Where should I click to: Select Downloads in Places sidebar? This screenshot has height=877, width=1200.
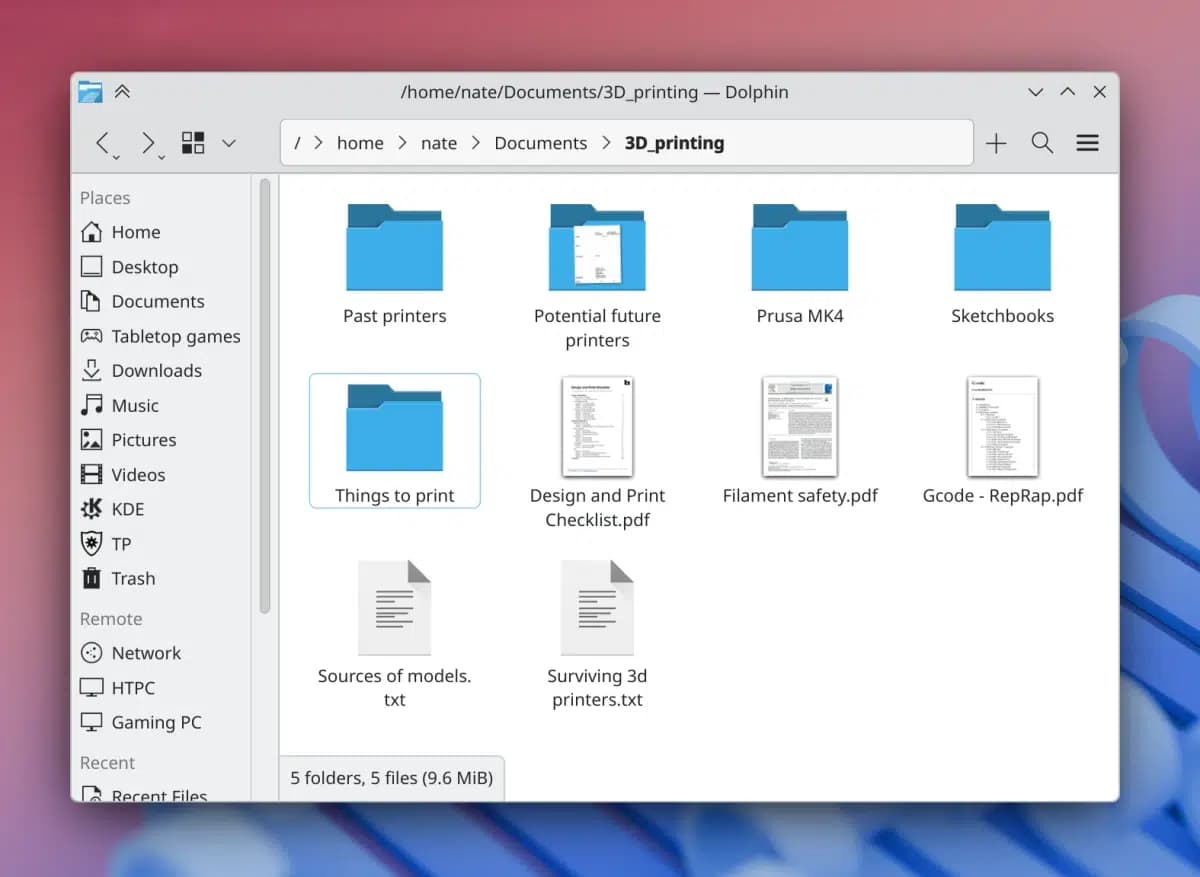pos(156,371)
